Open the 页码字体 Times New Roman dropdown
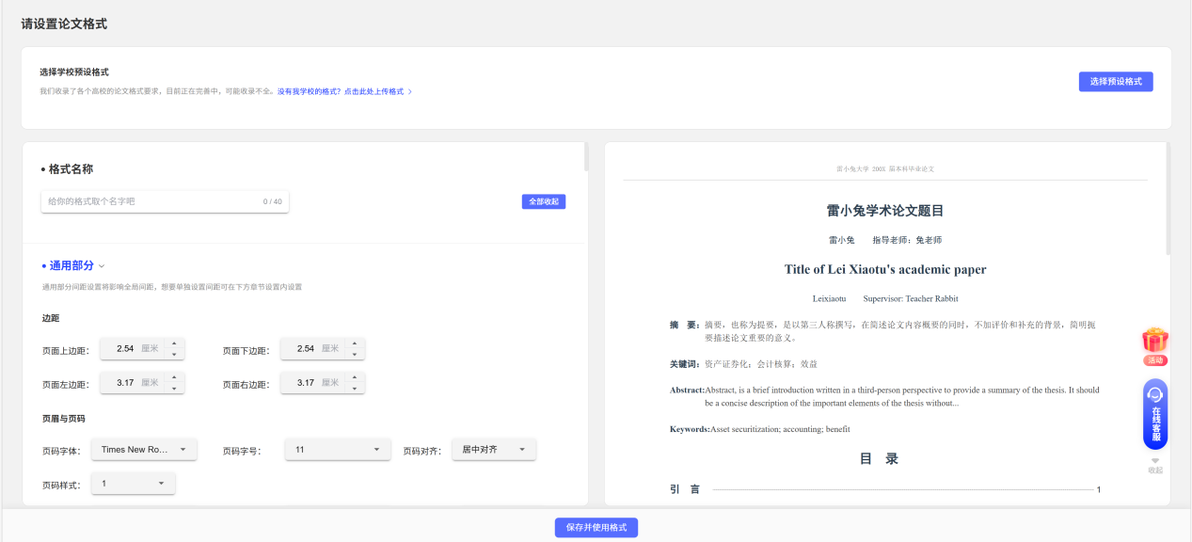Screen dimensions: 1192x542 (144, 450)
